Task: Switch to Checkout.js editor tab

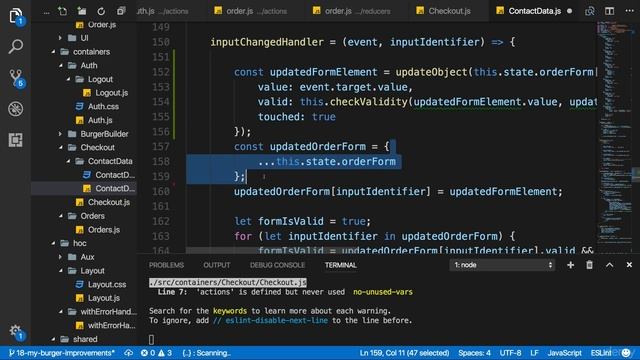Action: (x=448, y=11)
